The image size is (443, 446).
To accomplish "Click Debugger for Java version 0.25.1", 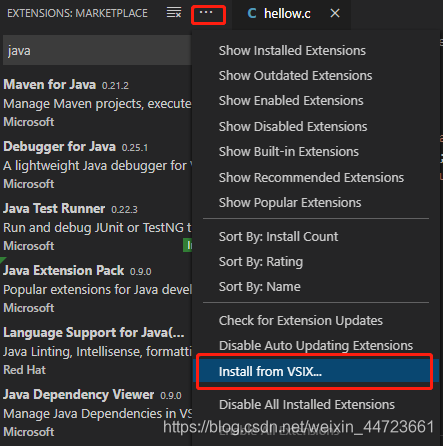I will click(135, 148).
